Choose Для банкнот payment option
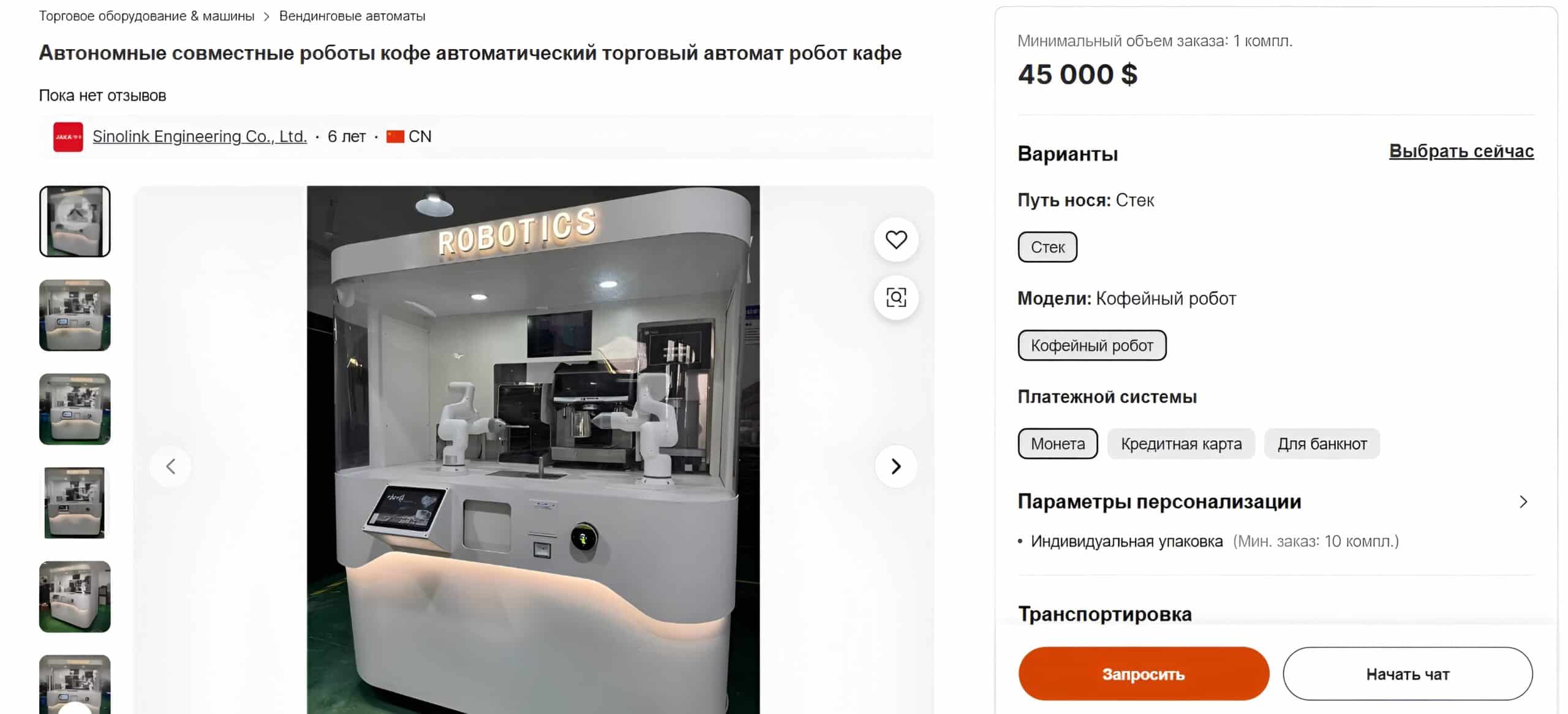The image size is (1568, 714). pyautogui.click(x=1322, y=444)
